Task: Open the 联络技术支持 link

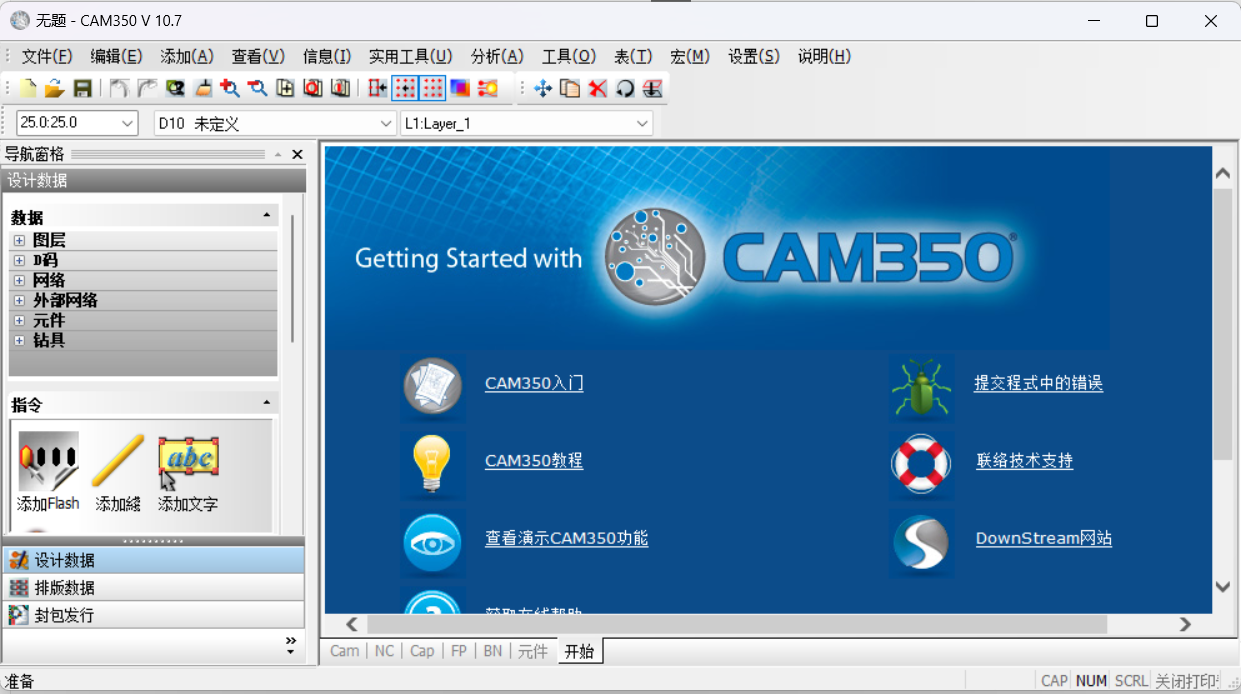Action: click(x=1025, y=461)
